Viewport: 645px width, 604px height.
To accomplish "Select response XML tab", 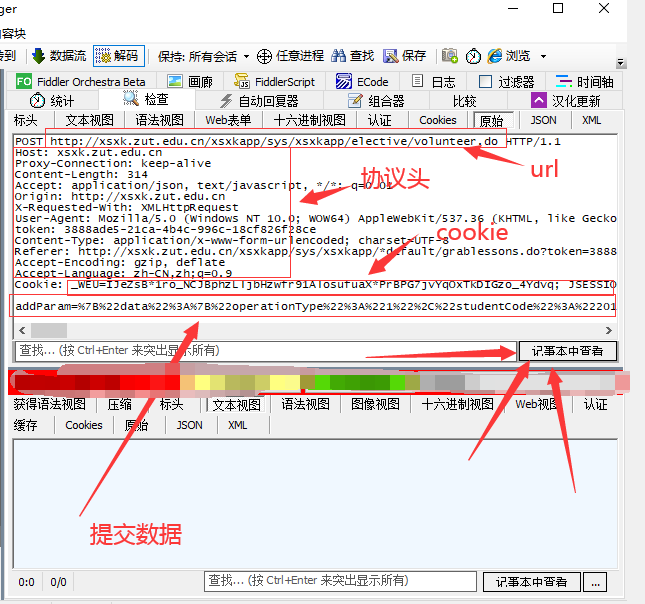I will coord(237,425).
